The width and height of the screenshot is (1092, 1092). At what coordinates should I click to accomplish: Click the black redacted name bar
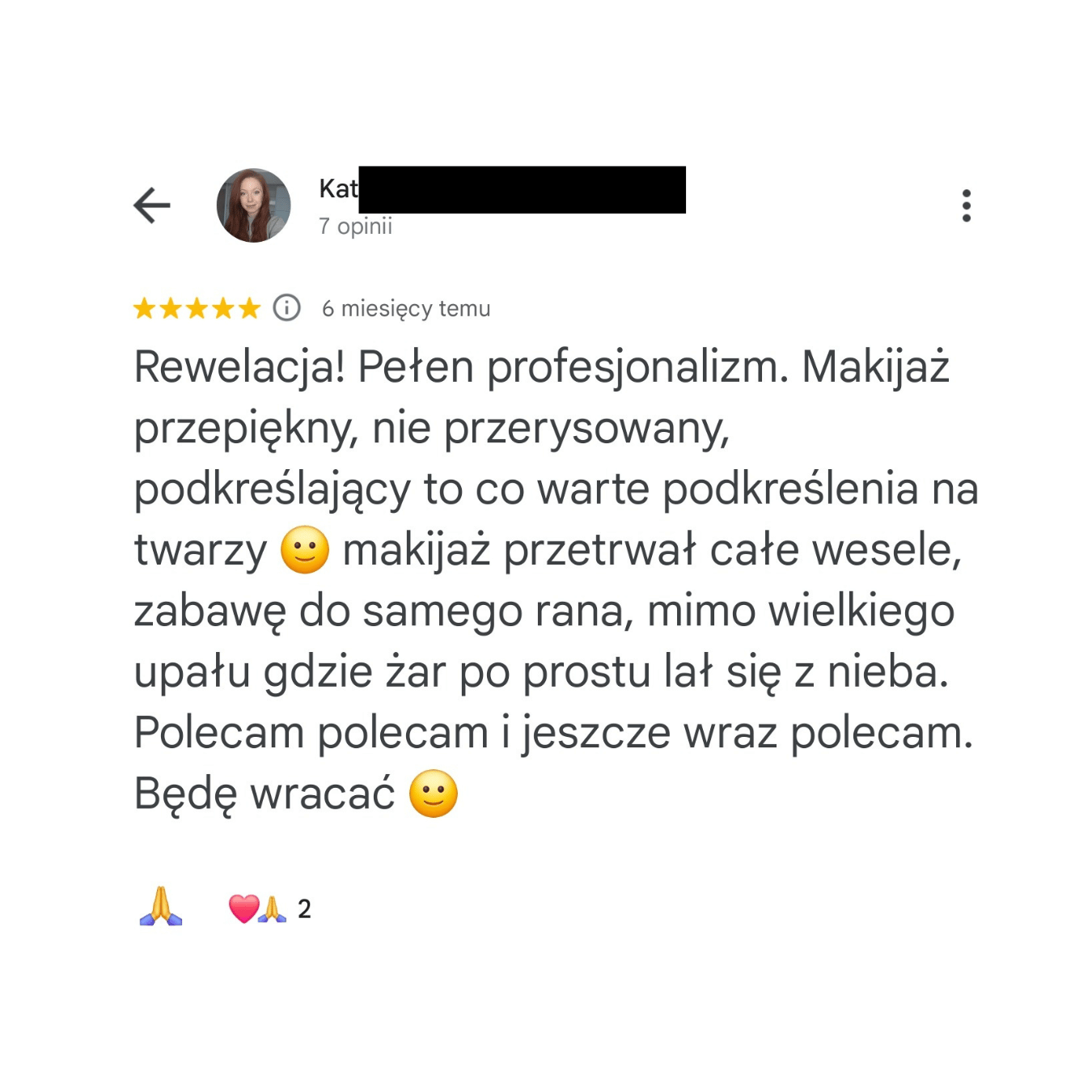pos(523,189)
